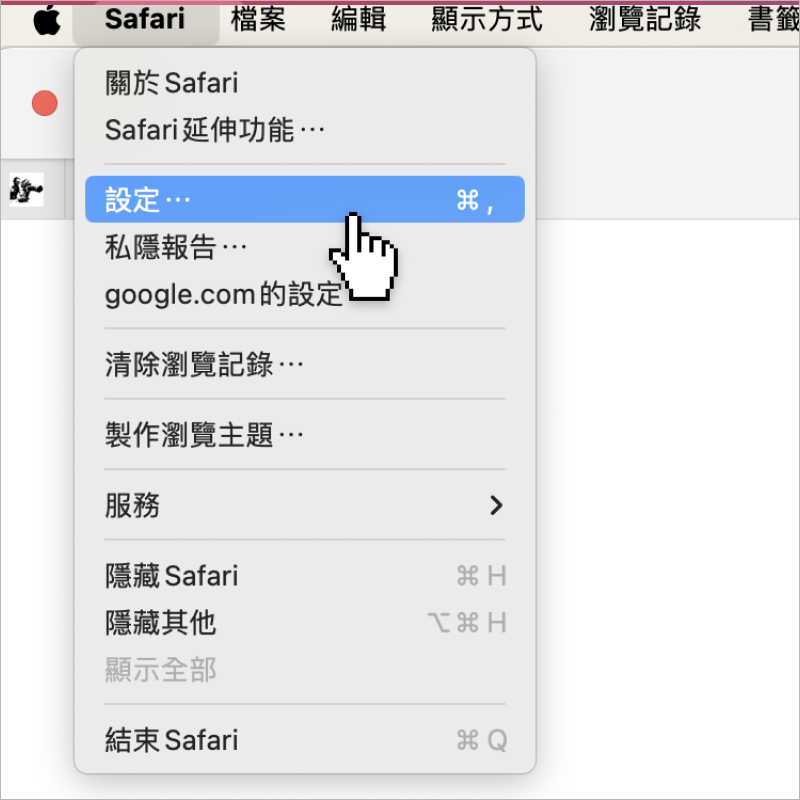Image resolution: width=800 pixels, height=800 pixels.
Task: Open the 顯示方式 menu
Action: (x=487, y=20)
